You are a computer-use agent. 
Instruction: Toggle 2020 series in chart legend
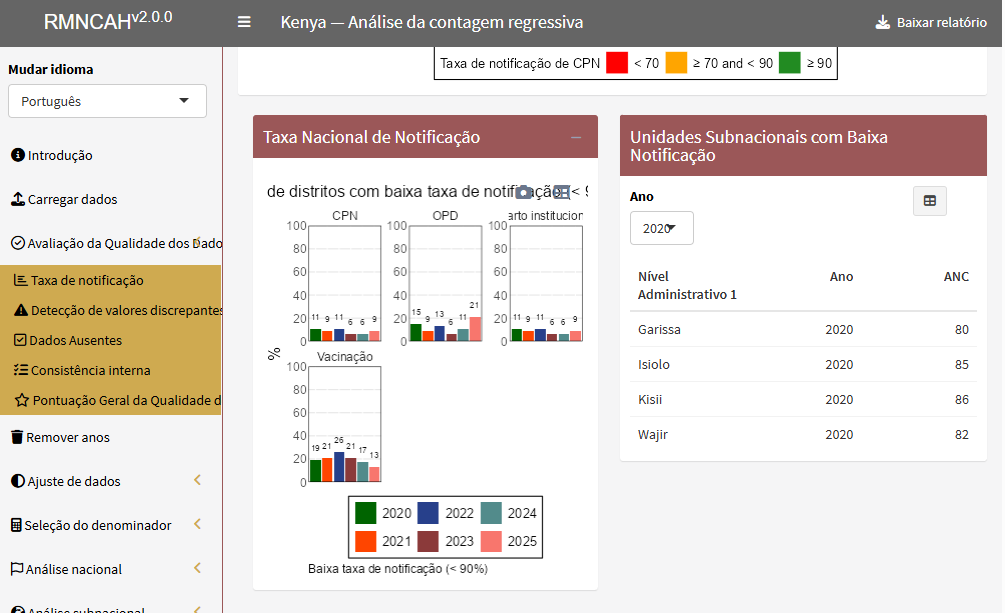coord(383,514)
